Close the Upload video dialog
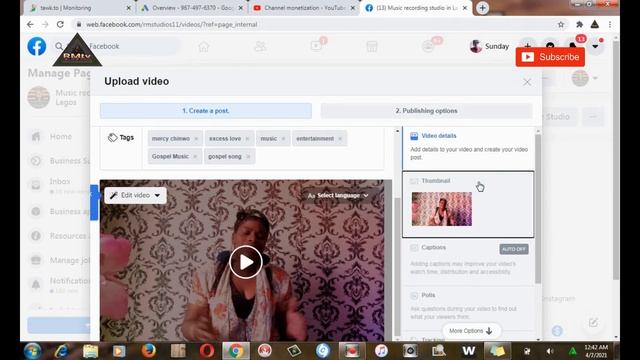Screen dimensions: 640x360 527,82
